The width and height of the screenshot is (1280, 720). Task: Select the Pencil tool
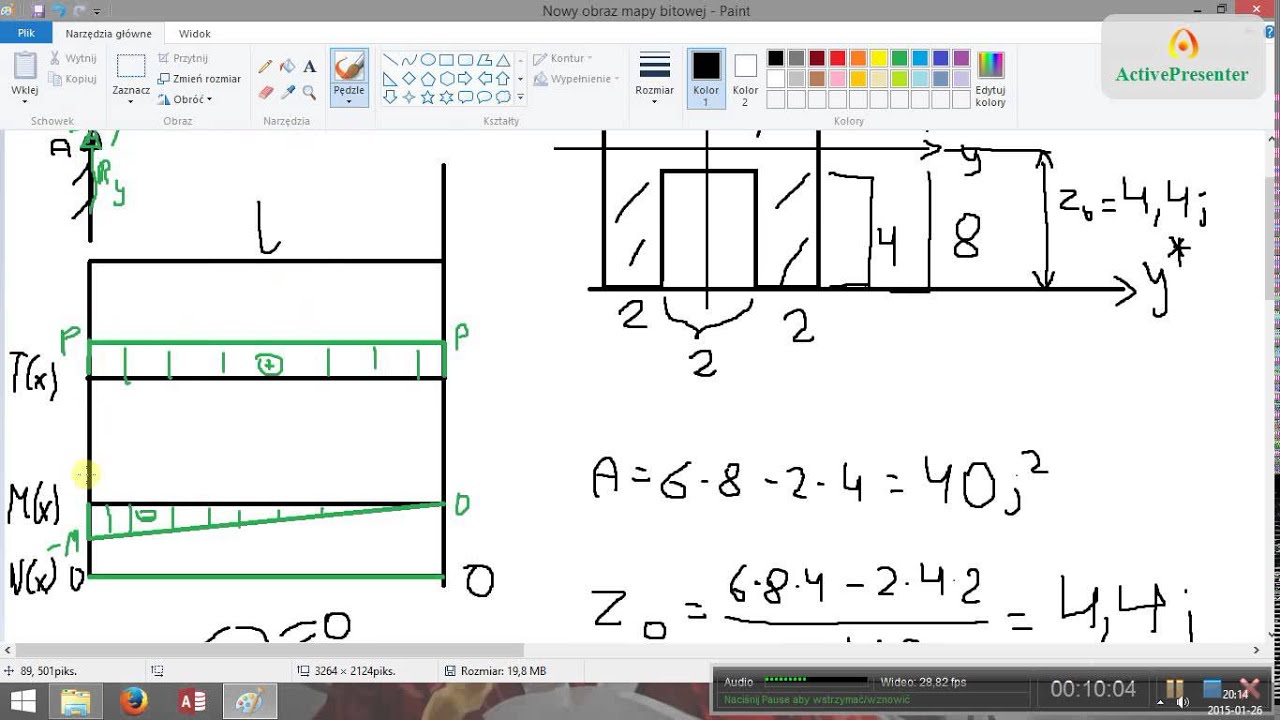point(265,67)
